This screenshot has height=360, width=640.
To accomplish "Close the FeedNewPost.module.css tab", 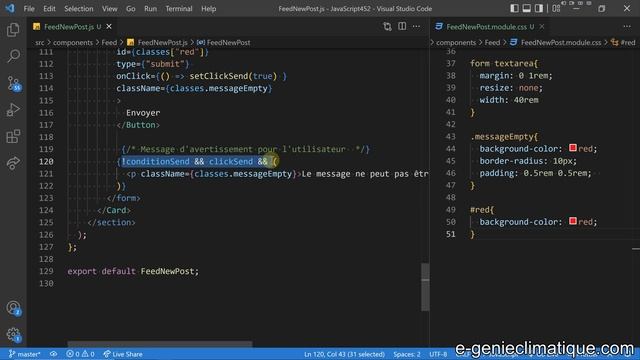I will click(x=542, y=27).
